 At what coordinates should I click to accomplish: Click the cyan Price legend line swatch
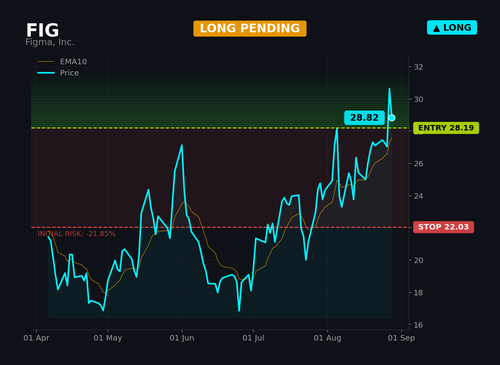pyautogui.click(x=46, y=73)
